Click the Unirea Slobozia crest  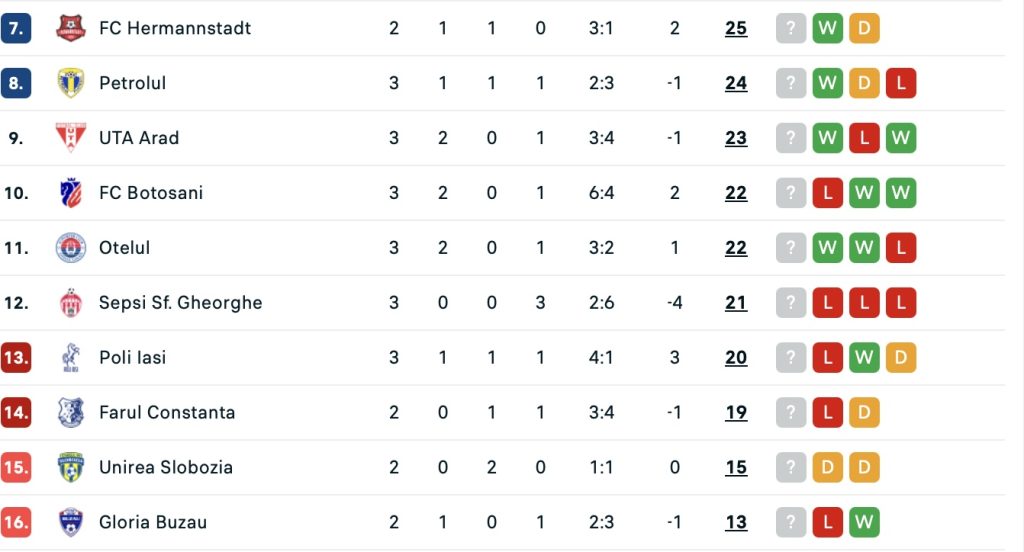pos(71,467)
